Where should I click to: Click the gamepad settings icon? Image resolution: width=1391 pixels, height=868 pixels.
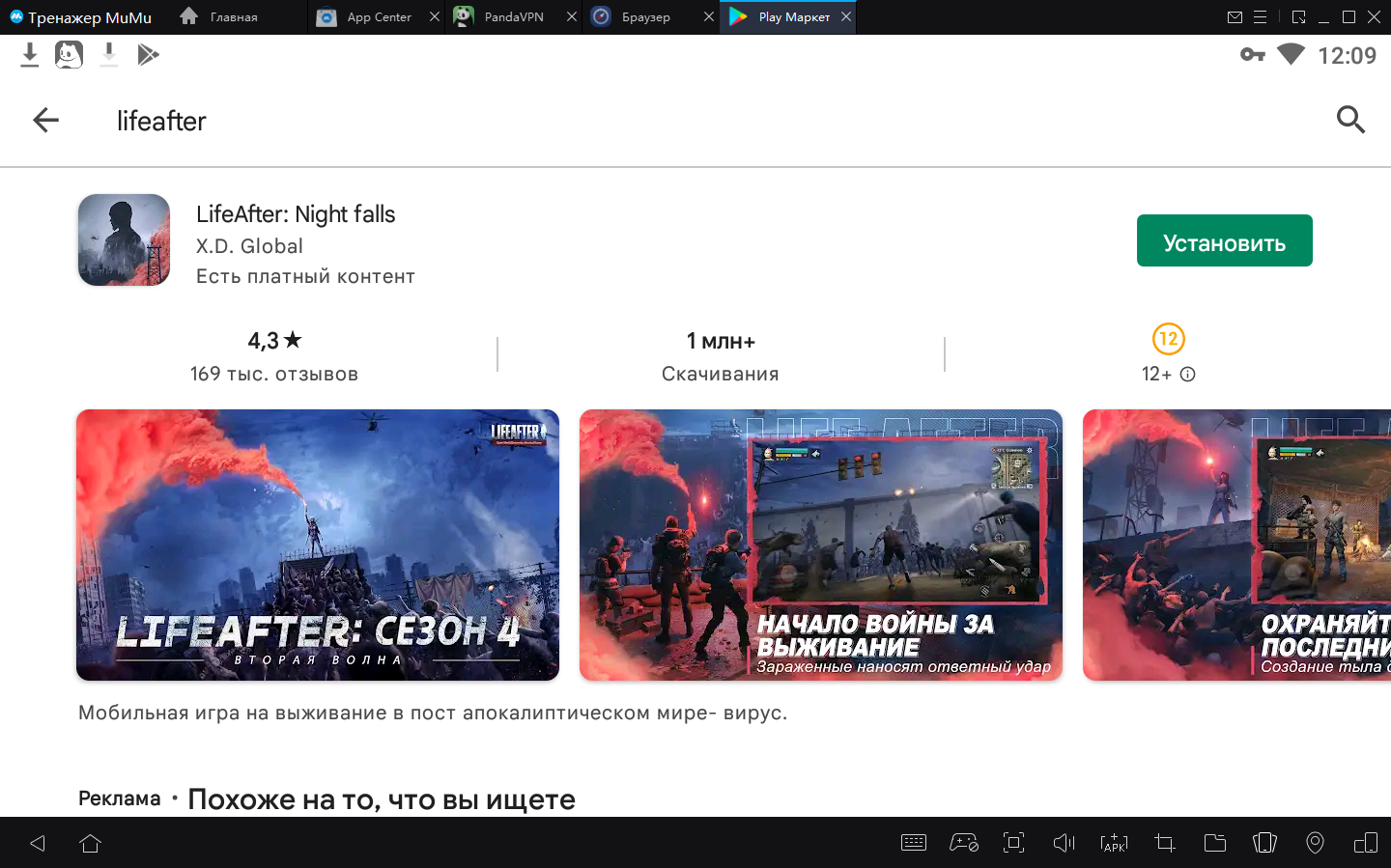coord(963,843)
